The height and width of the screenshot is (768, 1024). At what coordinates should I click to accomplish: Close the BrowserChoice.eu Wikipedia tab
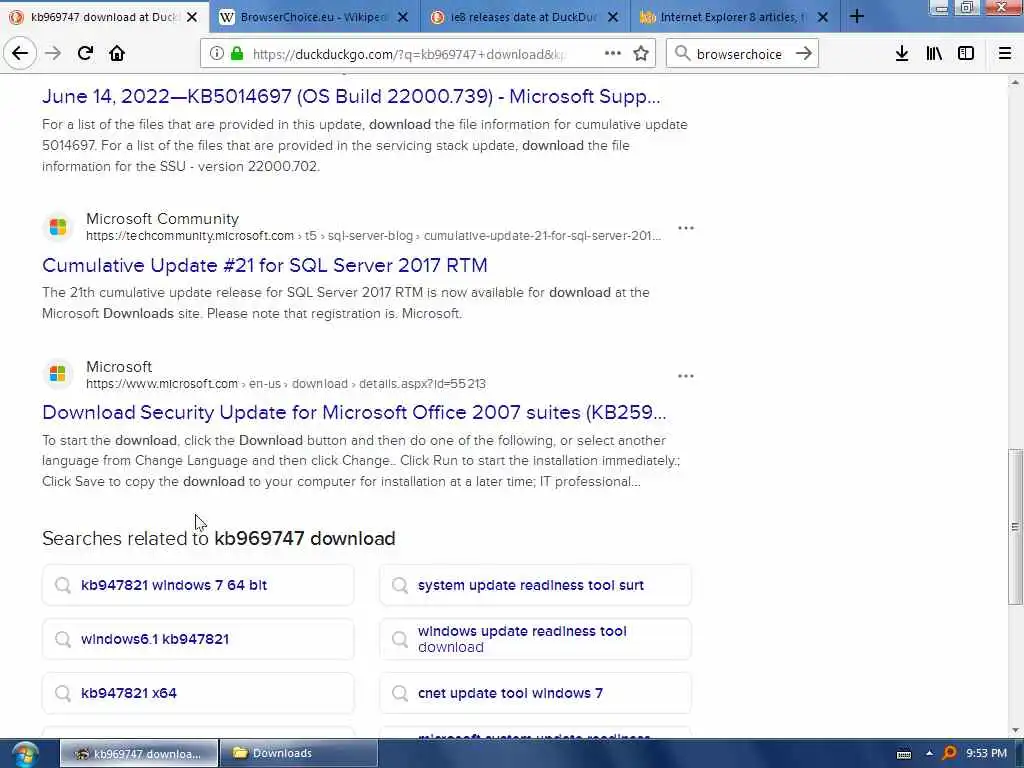pos(403,17)
